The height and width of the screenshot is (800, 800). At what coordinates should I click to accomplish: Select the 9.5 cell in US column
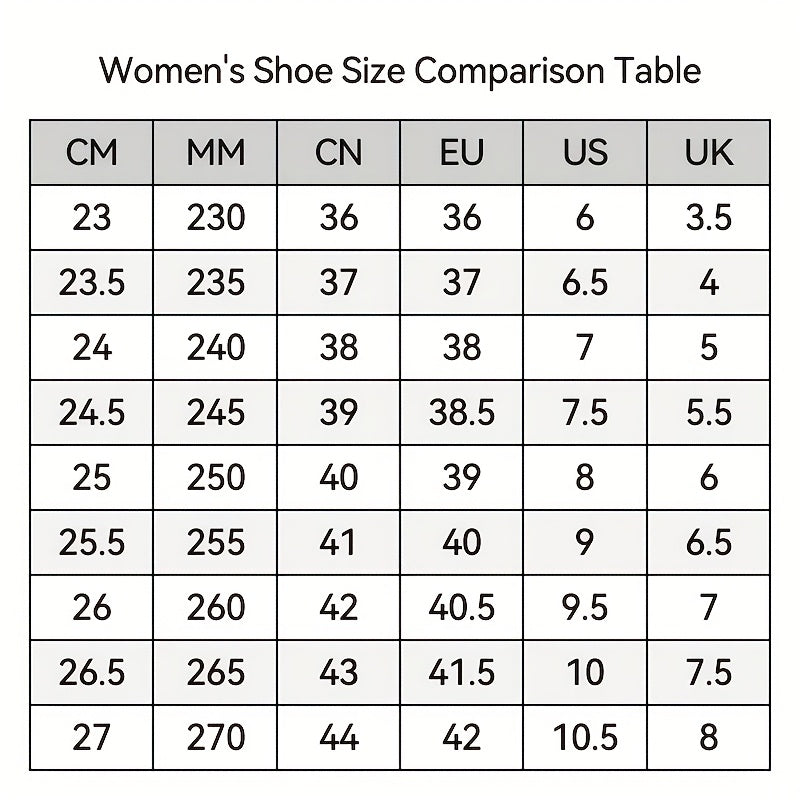pos(585,608)
